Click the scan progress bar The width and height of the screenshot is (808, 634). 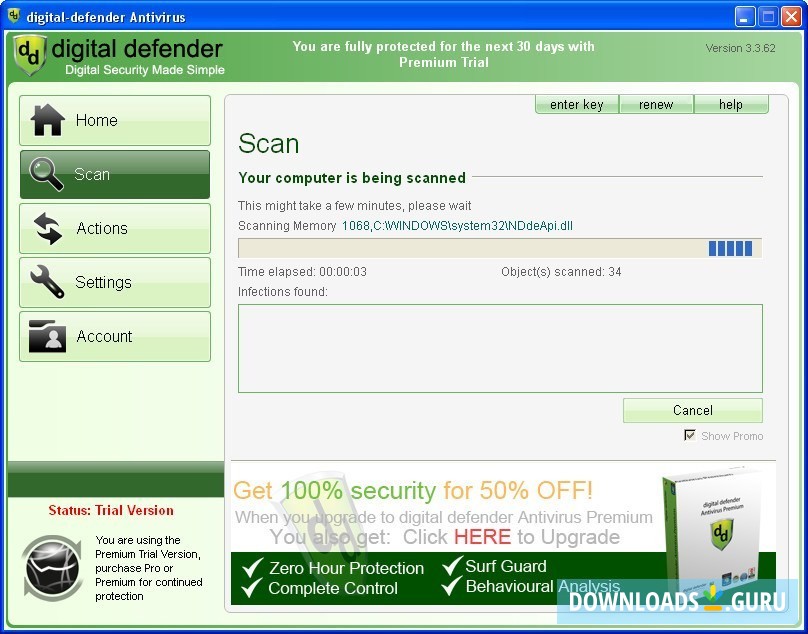pos(500,248)
